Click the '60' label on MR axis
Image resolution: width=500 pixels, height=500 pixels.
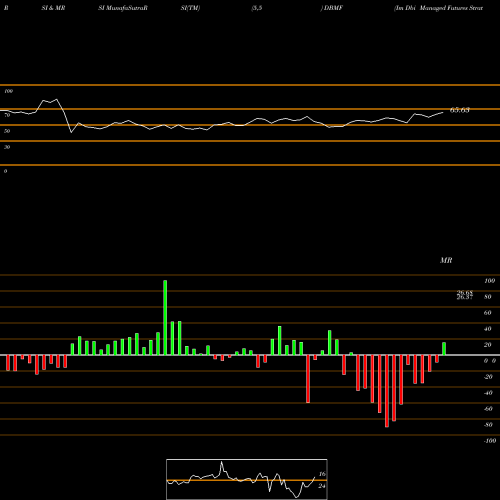click(487, 313)
